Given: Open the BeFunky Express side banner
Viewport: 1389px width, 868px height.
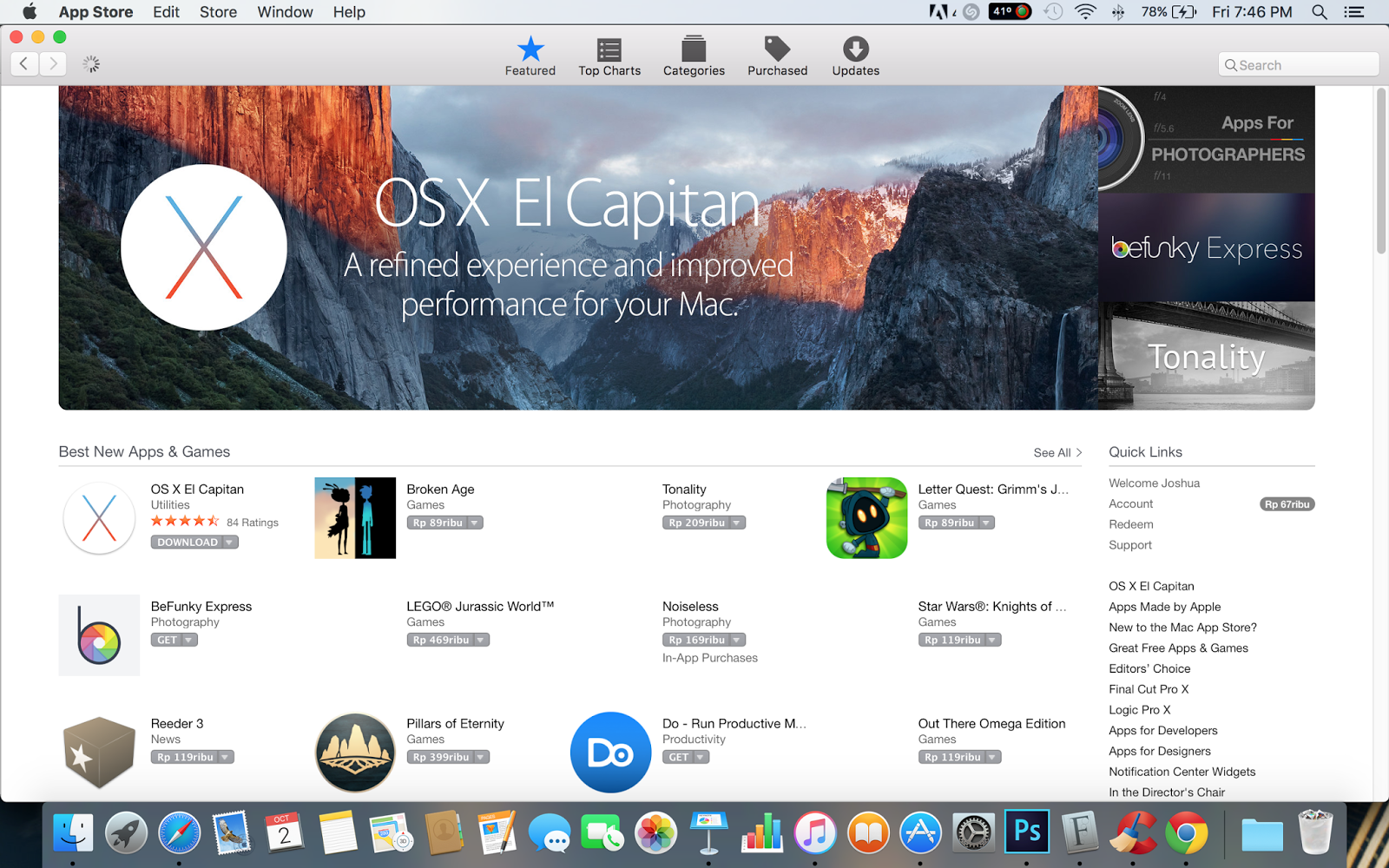Looking at the screenshot, I should tap(1207, 247).
